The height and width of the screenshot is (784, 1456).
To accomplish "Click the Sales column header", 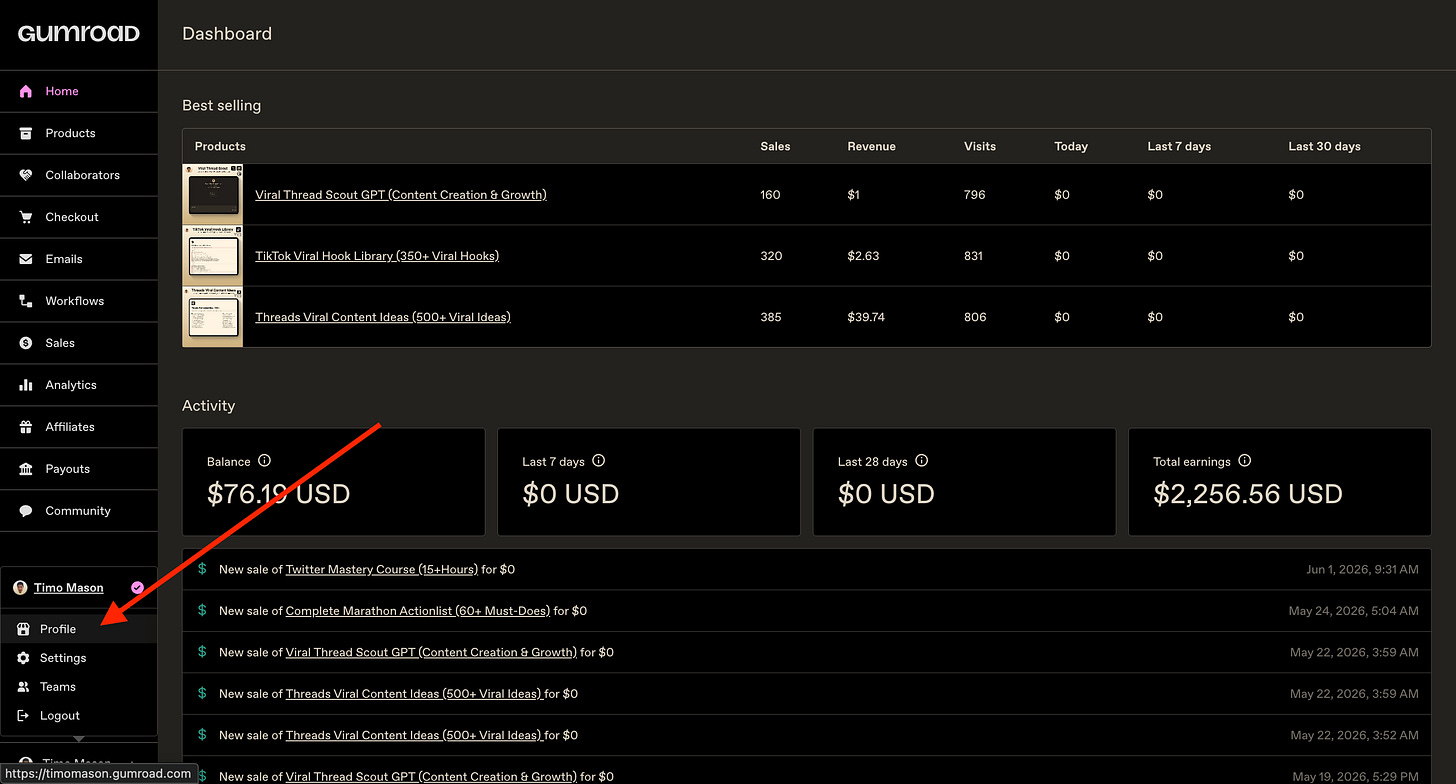I will [775, 146].
